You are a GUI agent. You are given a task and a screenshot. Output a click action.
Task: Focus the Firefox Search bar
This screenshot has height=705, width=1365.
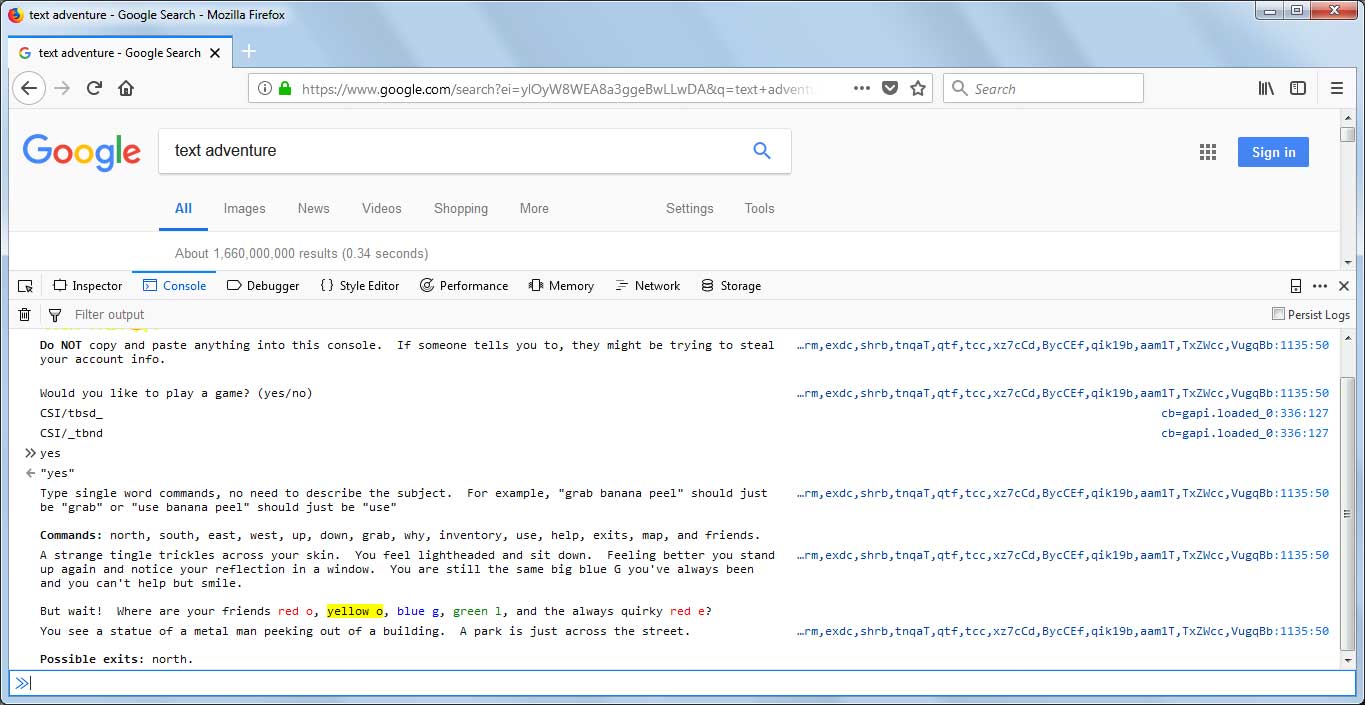1044,88
